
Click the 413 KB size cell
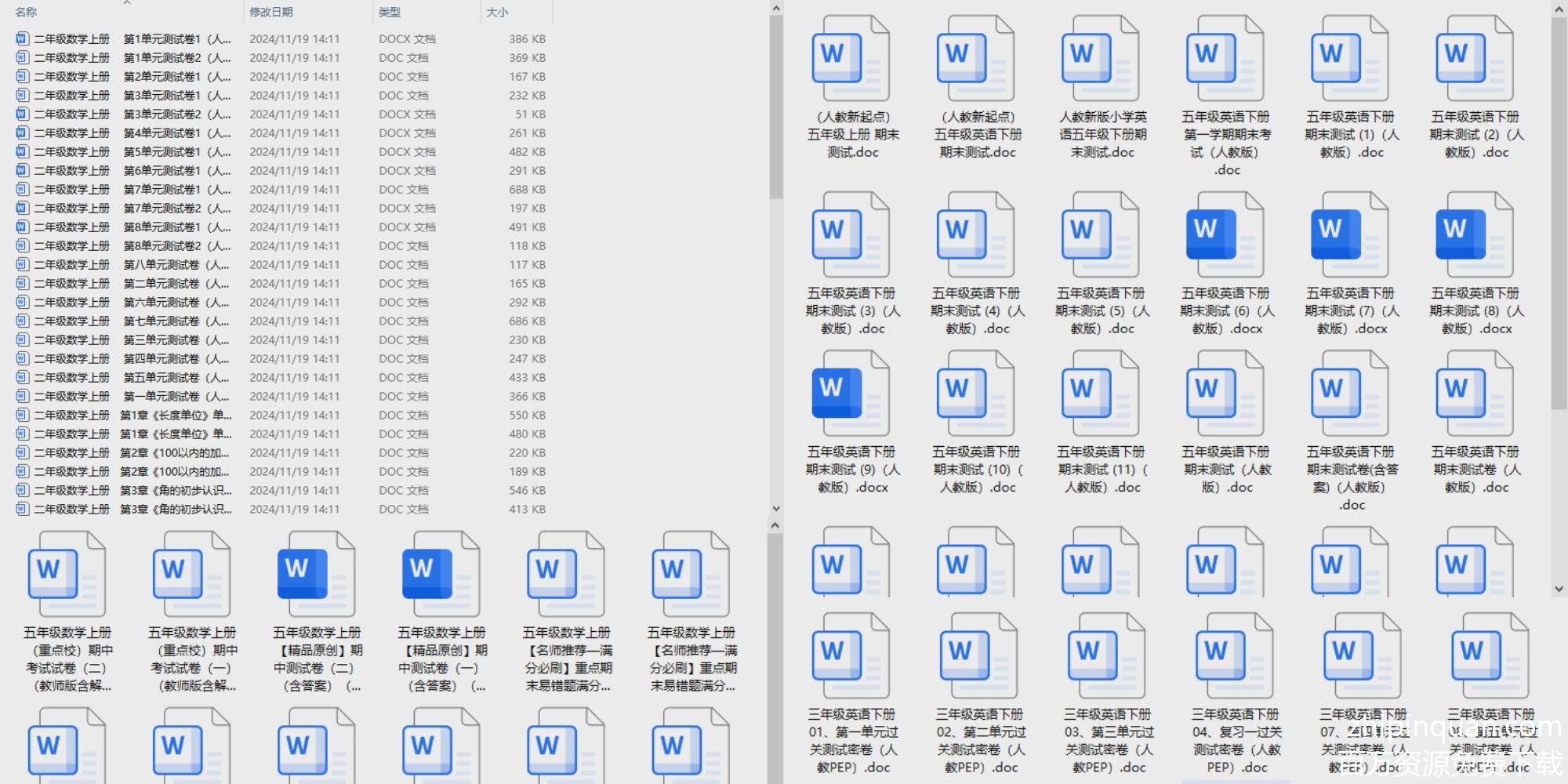tap(527, 509)
